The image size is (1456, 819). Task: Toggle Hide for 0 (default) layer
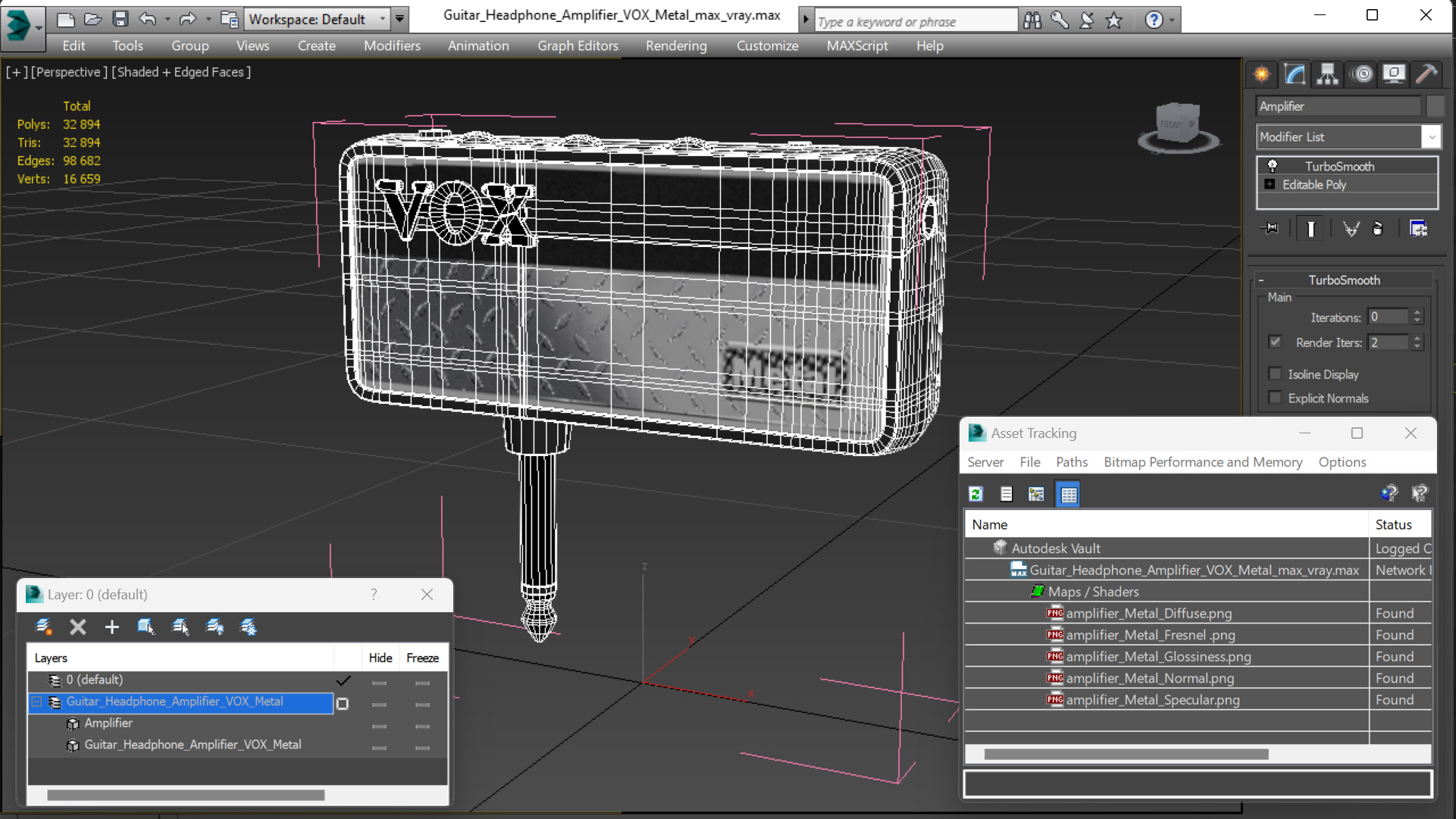point(380,683)
